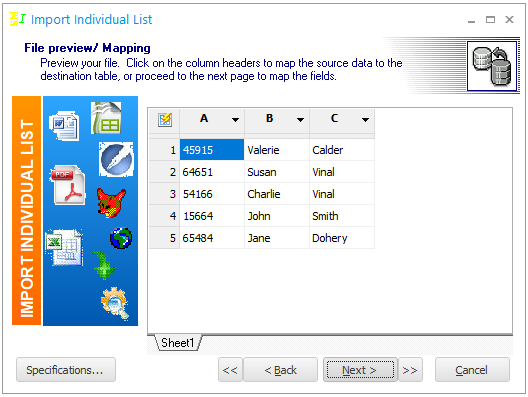Open column B mapping dropdown arrow
Viewport: 528px width, 397px height.
tap(300, 120)
